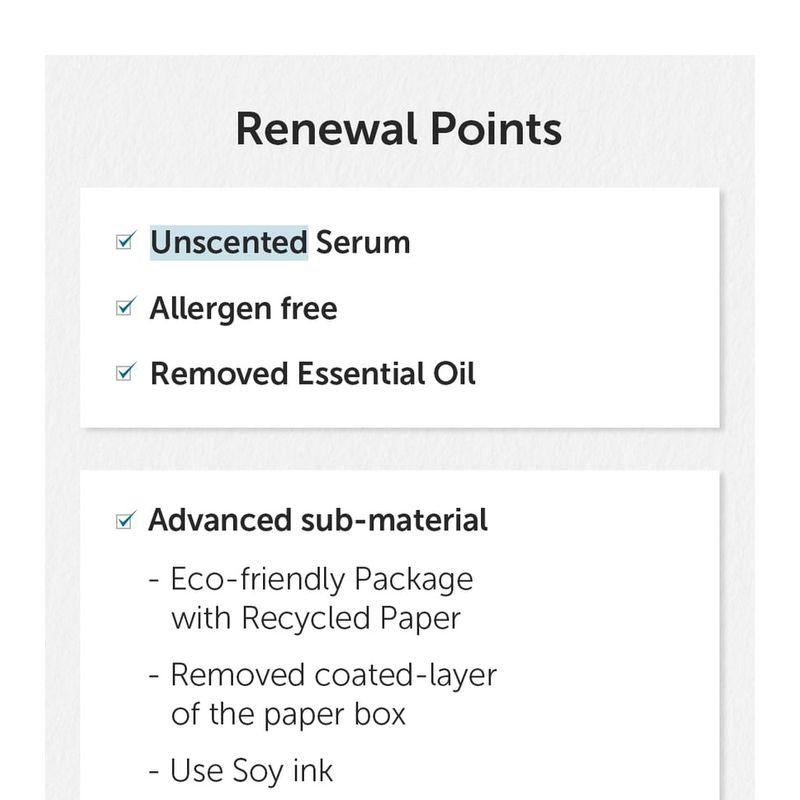The image size is (800, 800).
Task: Click the Use Soy ink text
Action: pyautogui.click(x=251, y=770)
